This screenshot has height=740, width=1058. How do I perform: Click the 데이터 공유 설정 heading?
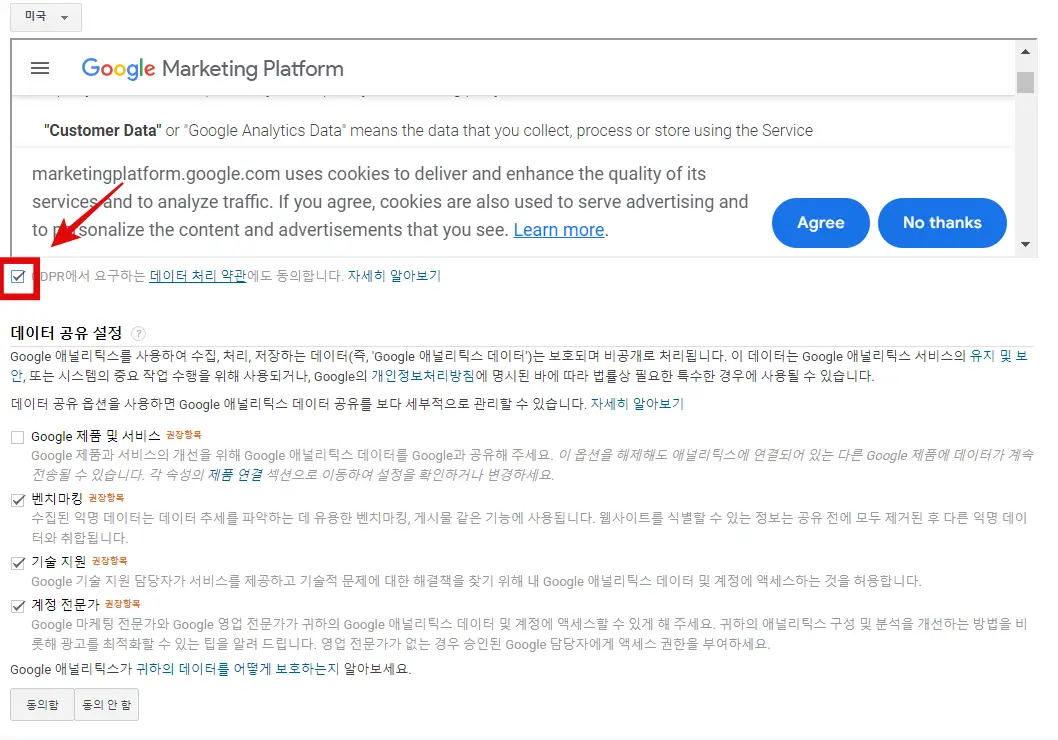(x=66, y=333)
